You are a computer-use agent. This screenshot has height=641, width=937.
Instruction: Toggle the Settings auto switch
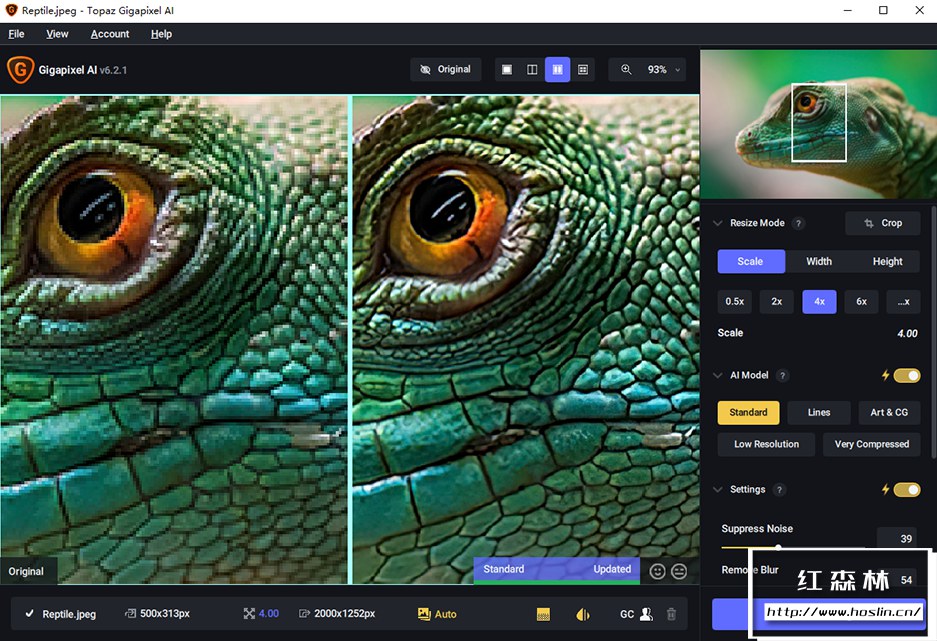pos(907,489)
